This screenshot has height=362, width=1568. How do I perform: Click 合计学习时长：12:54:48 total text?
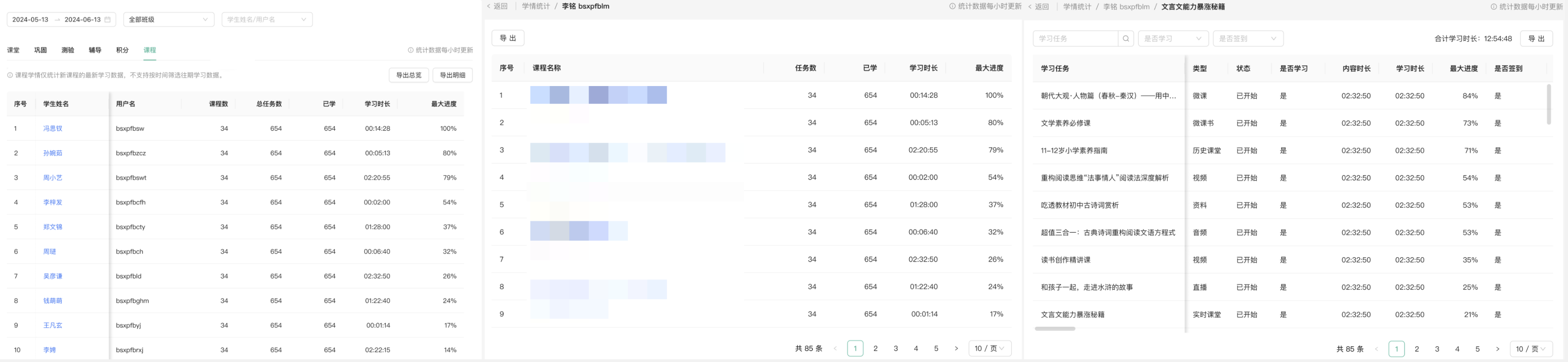click(1473, 38)
